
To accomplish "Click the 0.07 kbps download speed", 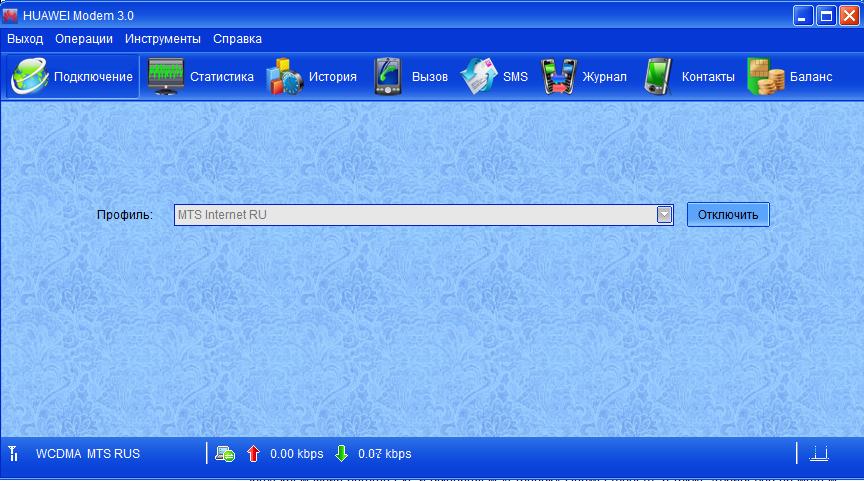I will pyautogui.click(x=385, y=454).
